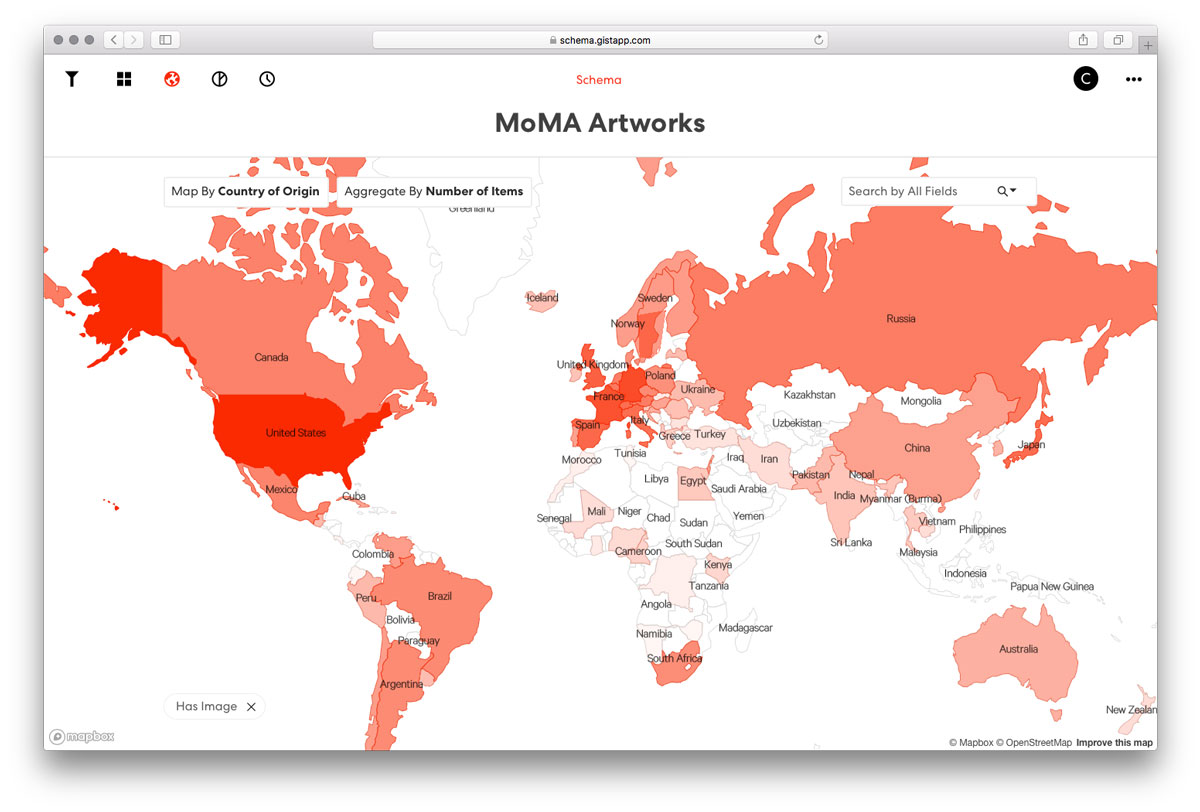Click the Has Image filter chip
This screenshot has width=1200, height=812.
(x=215, y=707)
